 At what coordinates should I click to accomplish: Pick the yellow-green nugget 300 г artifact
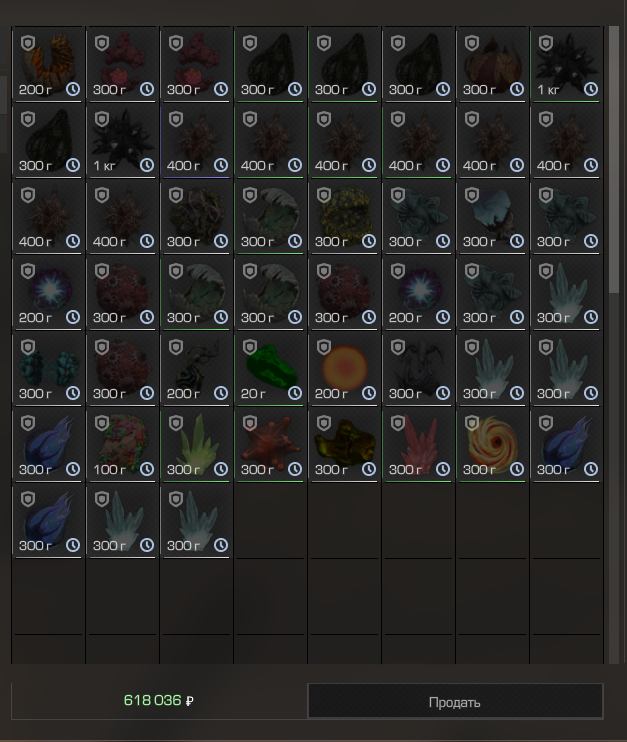pyautogui.click(x=344, y=445)
